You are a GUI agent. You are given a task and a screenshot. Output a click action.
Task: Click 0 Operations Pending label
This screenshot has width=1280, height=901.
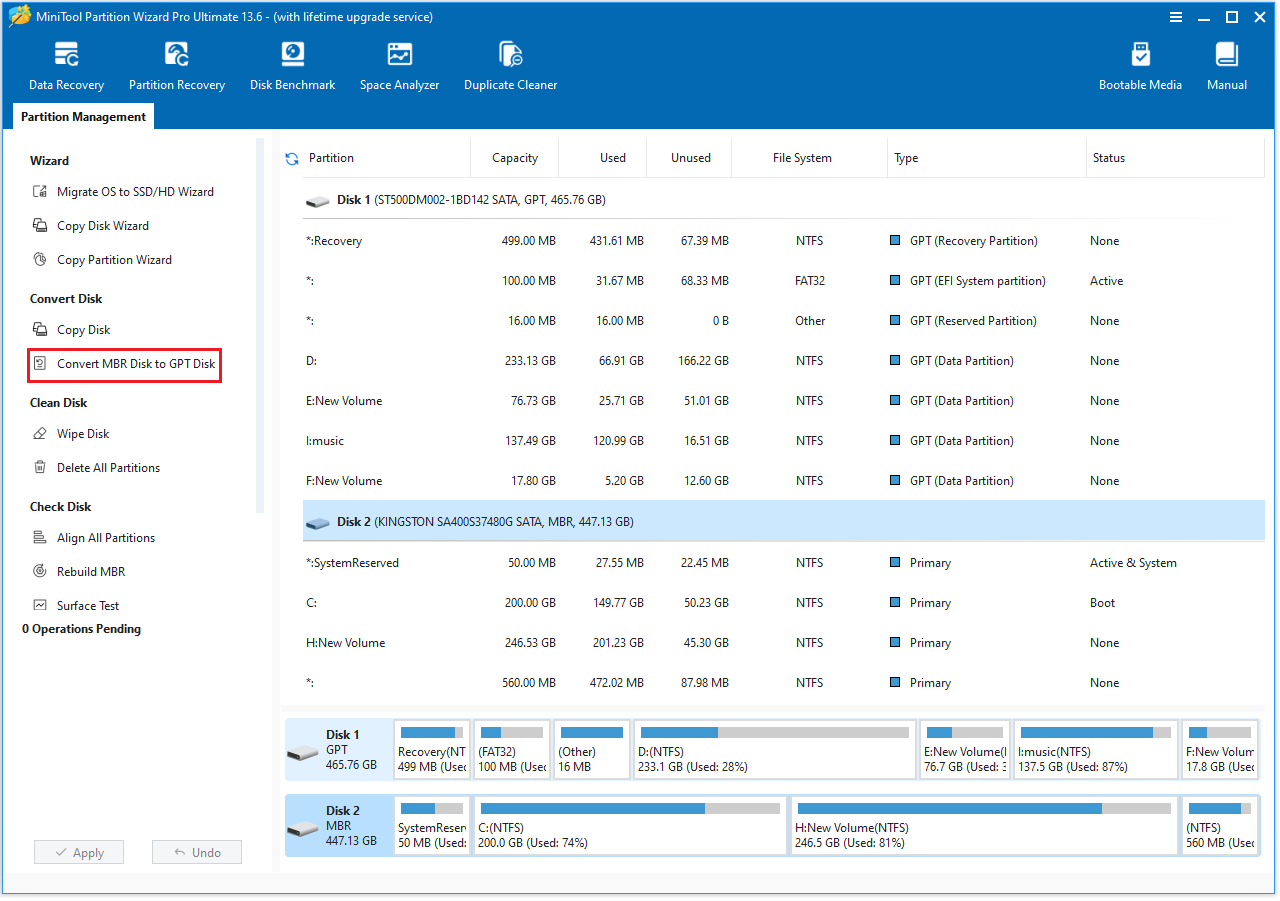click(x=82, y=629)
